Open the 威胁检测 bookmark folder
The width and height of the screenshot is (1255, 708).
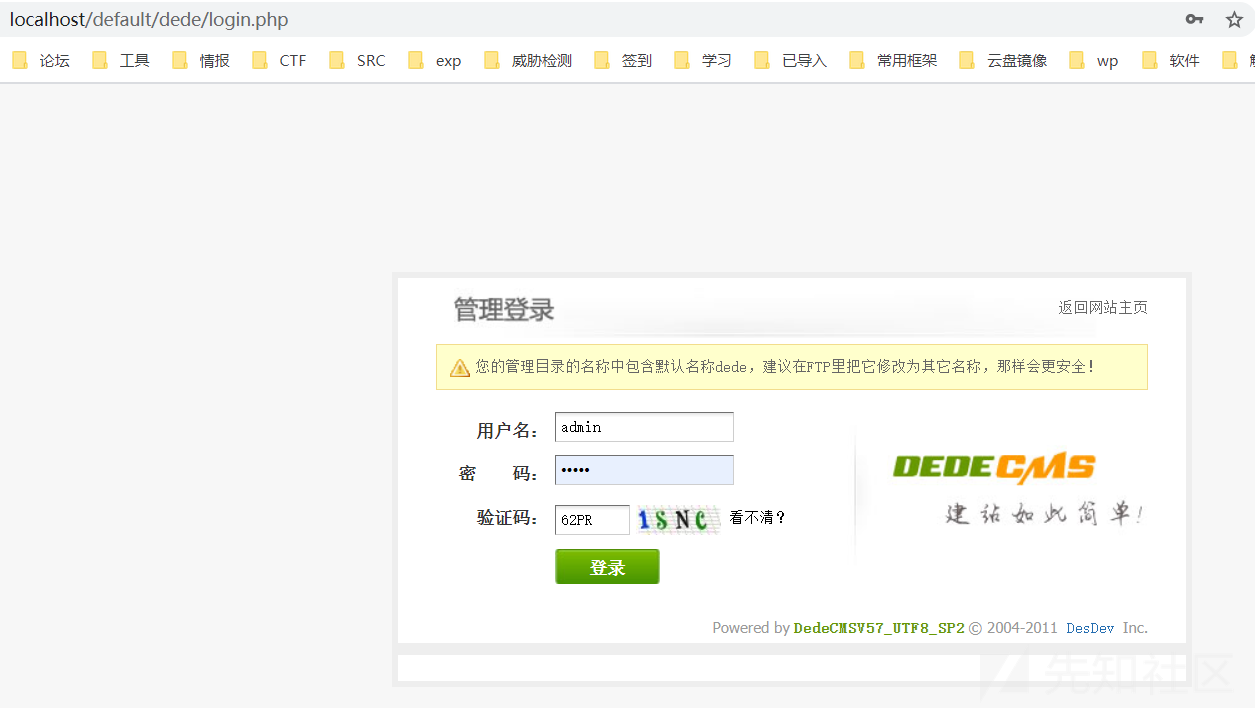[x=528, y=61]
